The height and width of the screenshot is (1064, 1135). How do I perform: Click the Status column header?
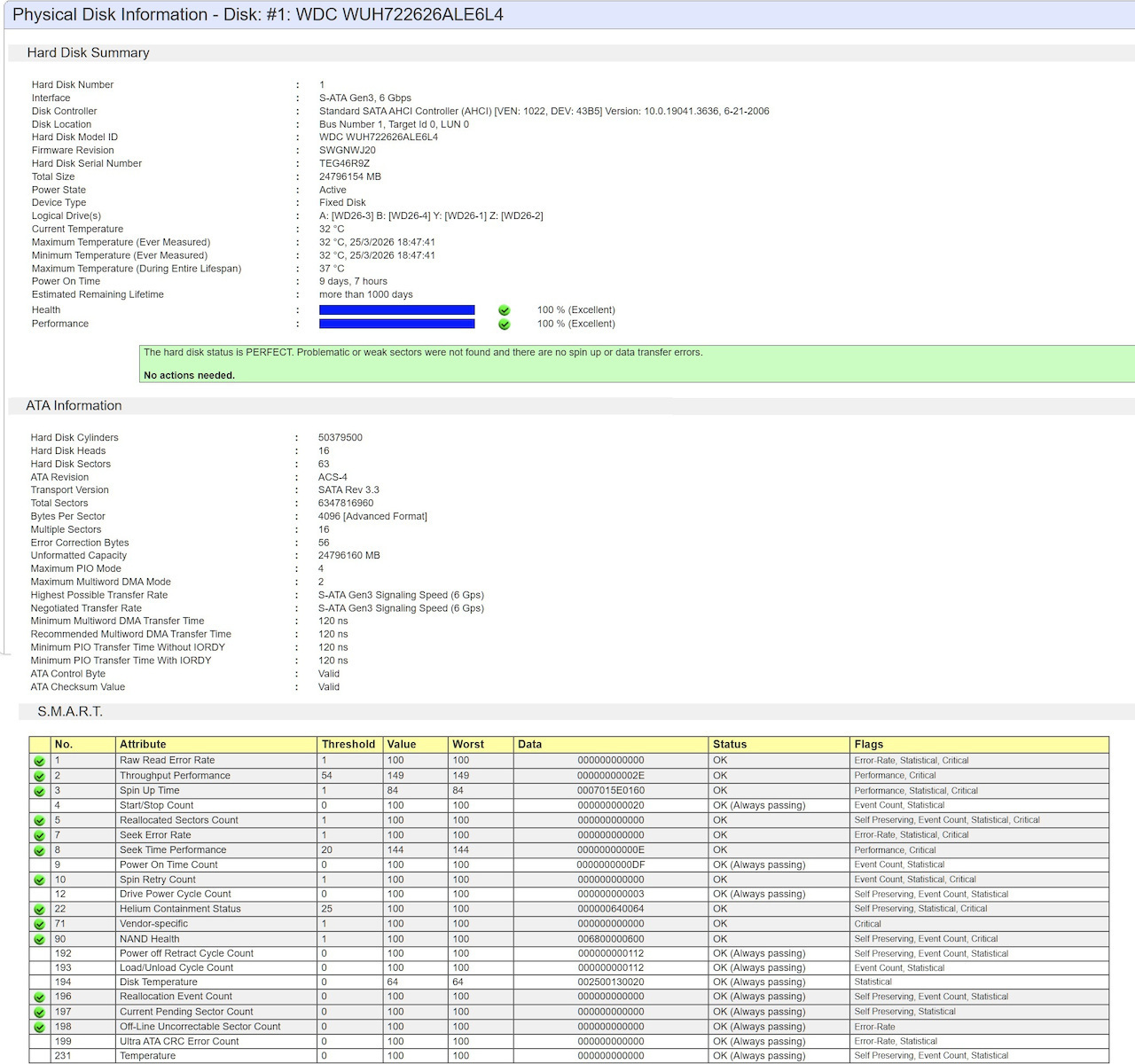tap(779, 745)
